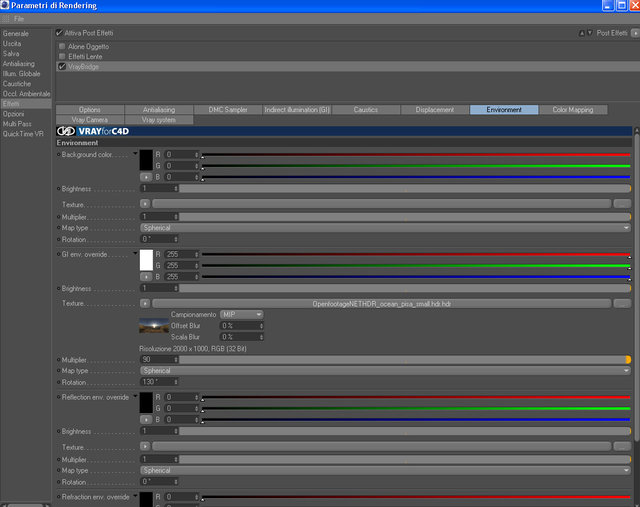Select Multi Pass in the sidebar
The image size is (640, 507).
pyautogui.click(x=17, y=124)
